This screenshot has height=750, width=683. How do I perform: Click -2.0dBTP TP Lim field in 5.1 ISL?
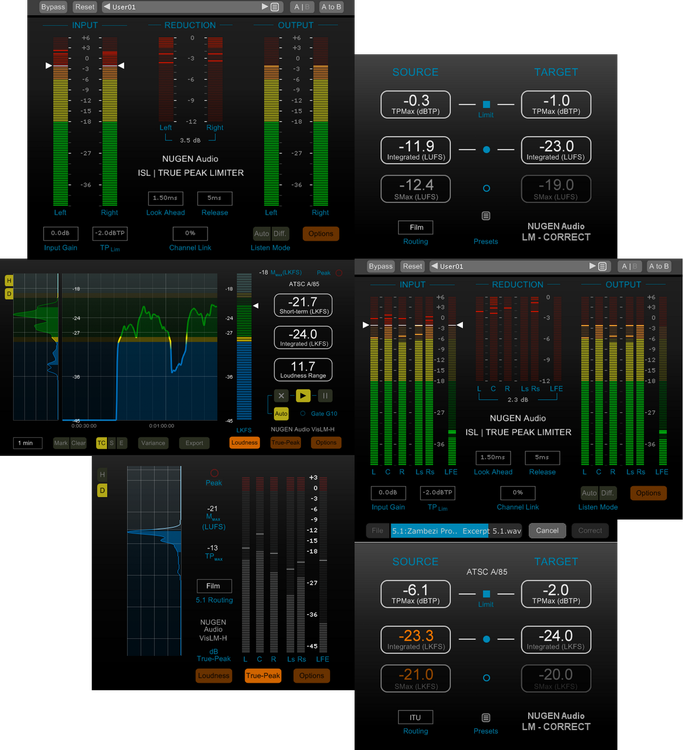coord(437,493)
